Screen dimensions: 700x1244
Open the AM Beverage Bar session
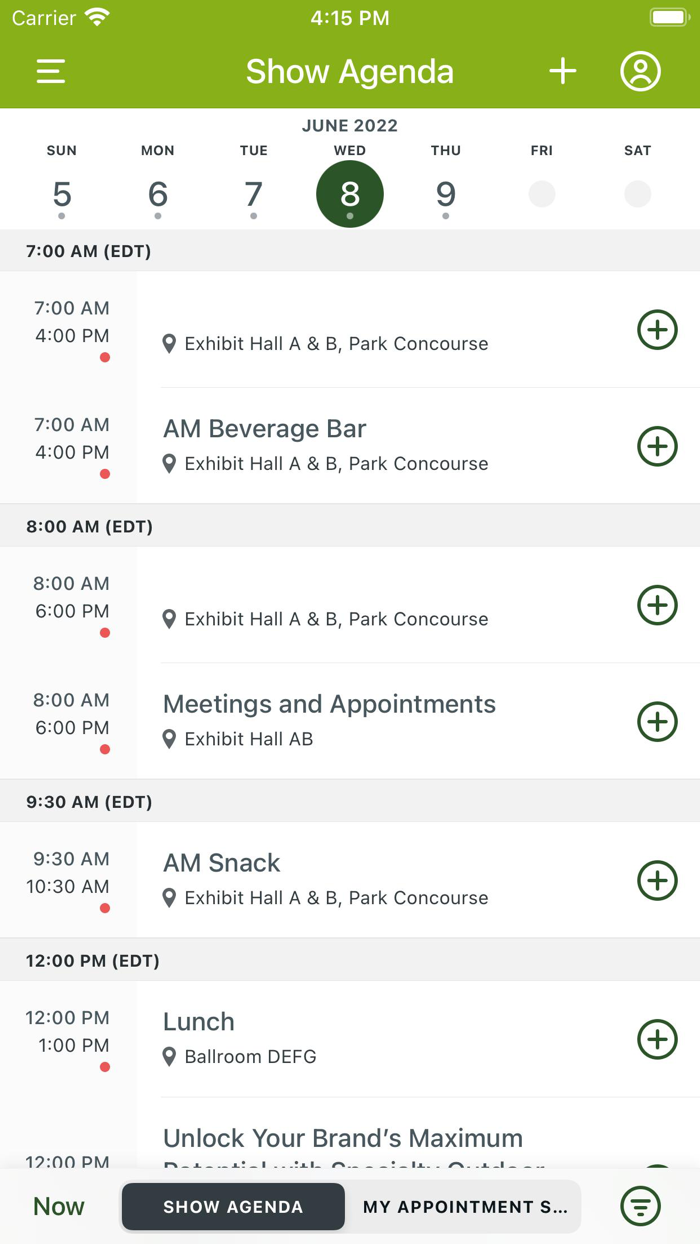[265, 429]
